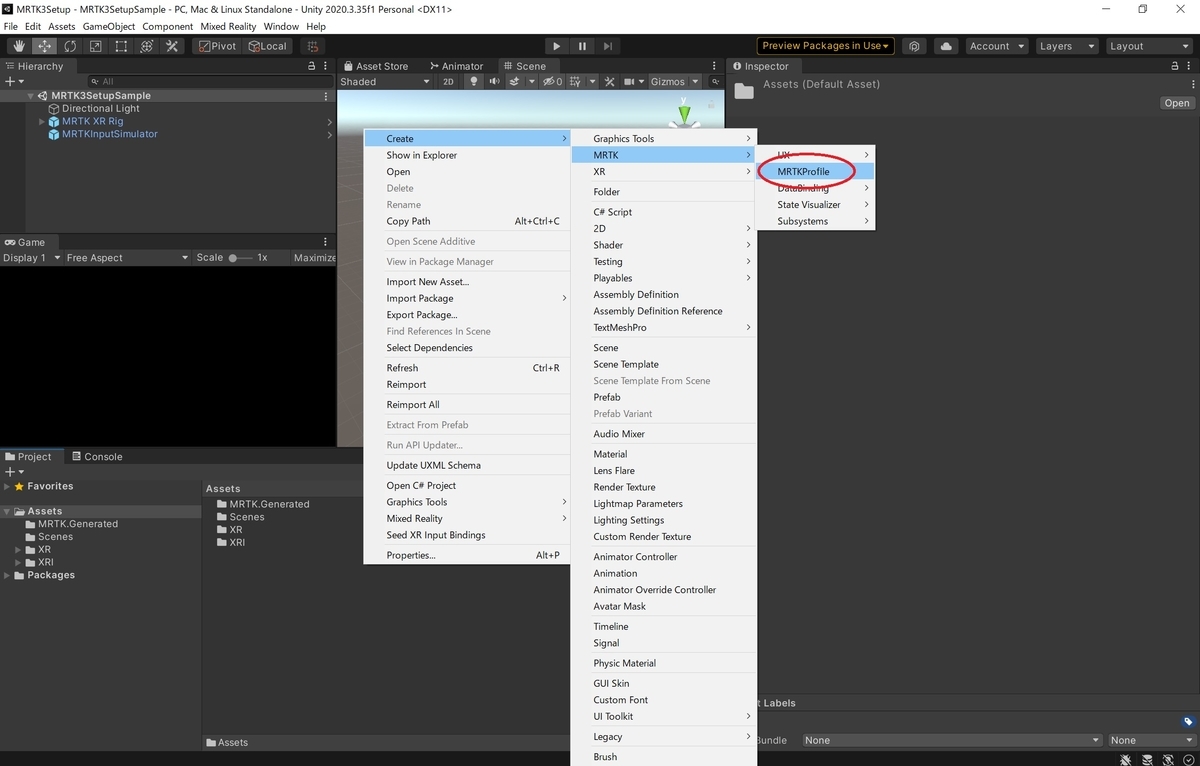Open custom editor tools icon
1200x766 pixels.
172,46
